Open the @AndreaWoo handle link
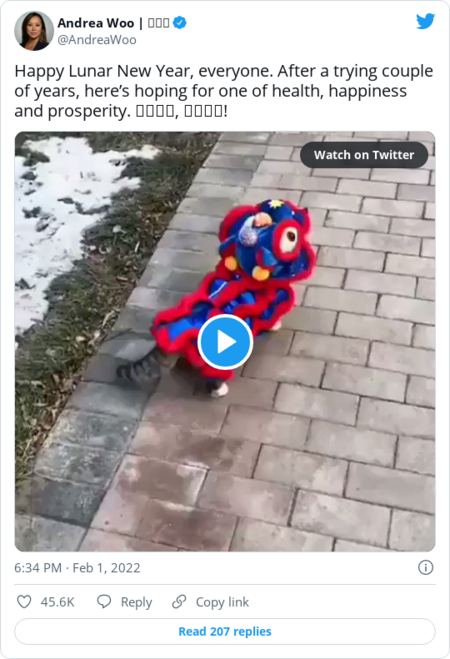Image resolution: width=450 pixels, height=659 pixels. (x=97, y=40)
